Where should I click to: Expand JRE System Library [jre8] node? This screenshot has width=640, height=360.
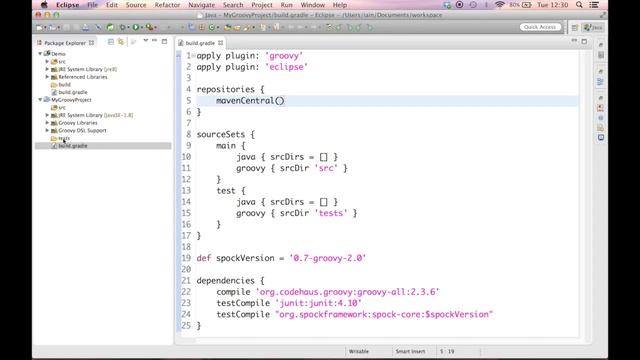point(47,69)
